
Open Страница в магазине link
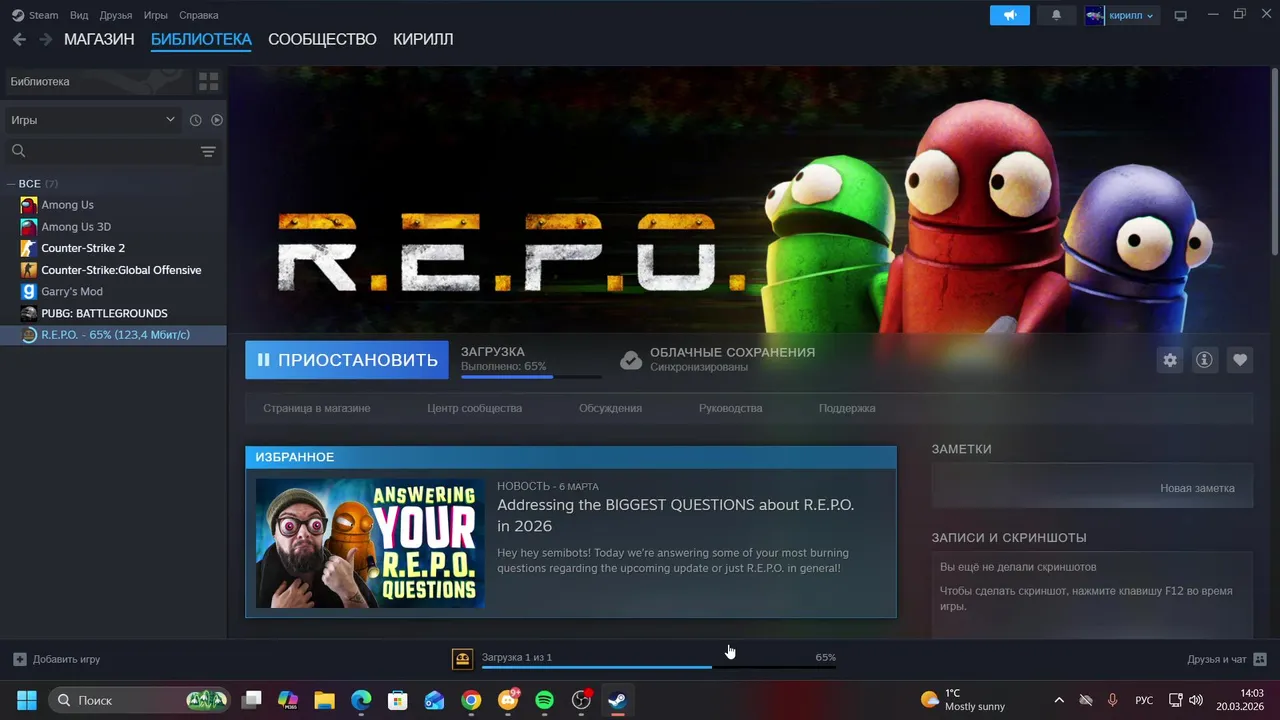tap(317, 408)
